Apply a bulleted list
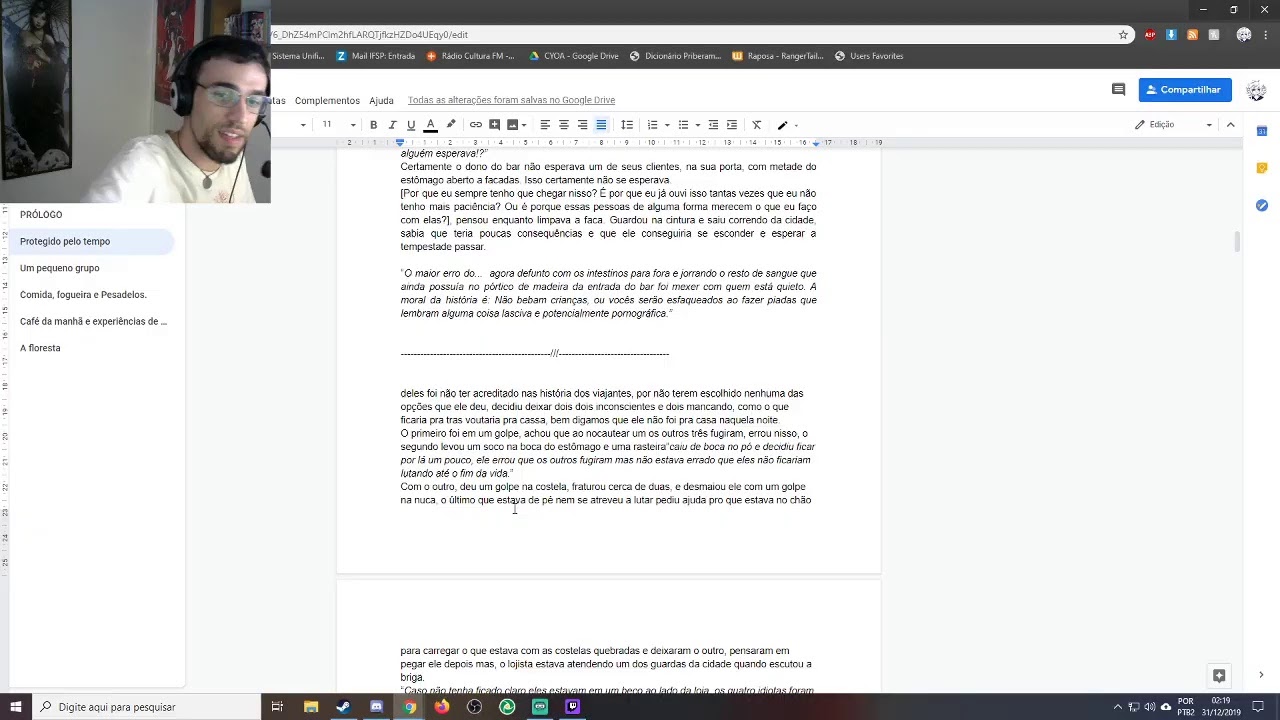This screenshot has height=720, width=1280. pyautogui.click(x=683, y=125)
